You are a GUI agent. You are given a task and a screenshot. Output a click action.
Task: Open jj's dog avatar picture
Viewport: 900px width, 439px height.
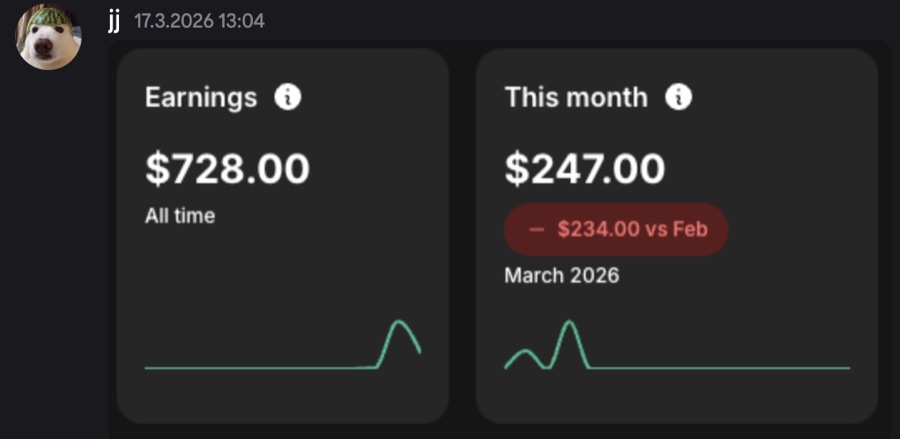point(48,36)
